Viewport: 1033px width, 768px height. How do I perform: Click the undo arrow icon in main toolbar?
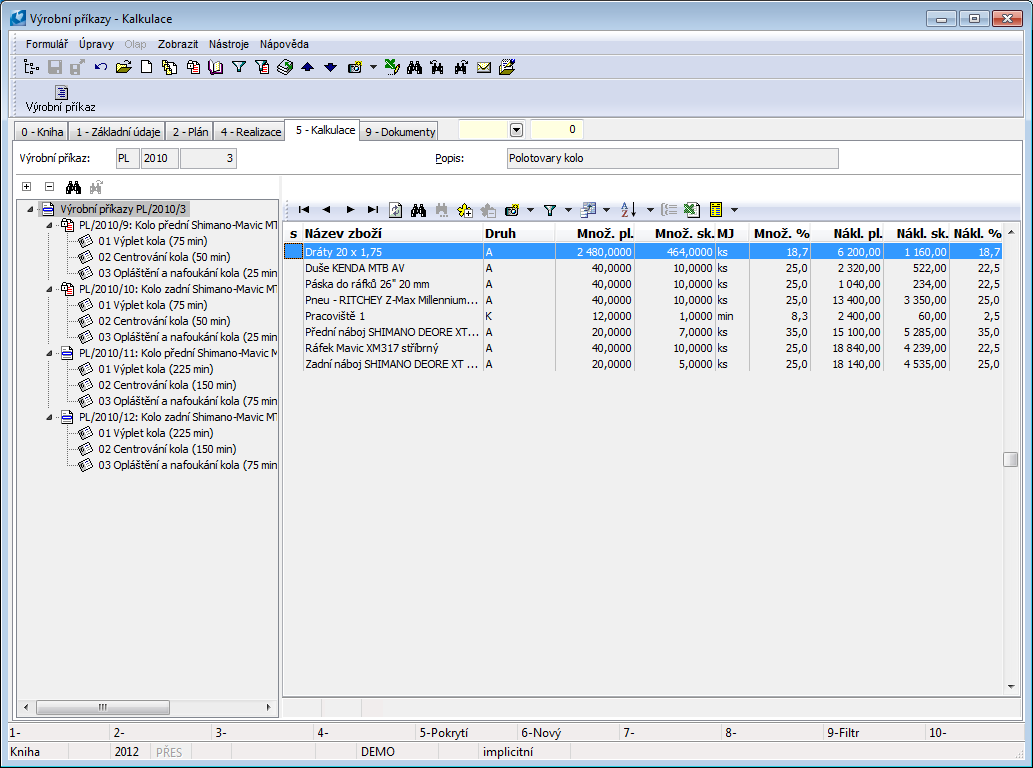coord(101,67)
